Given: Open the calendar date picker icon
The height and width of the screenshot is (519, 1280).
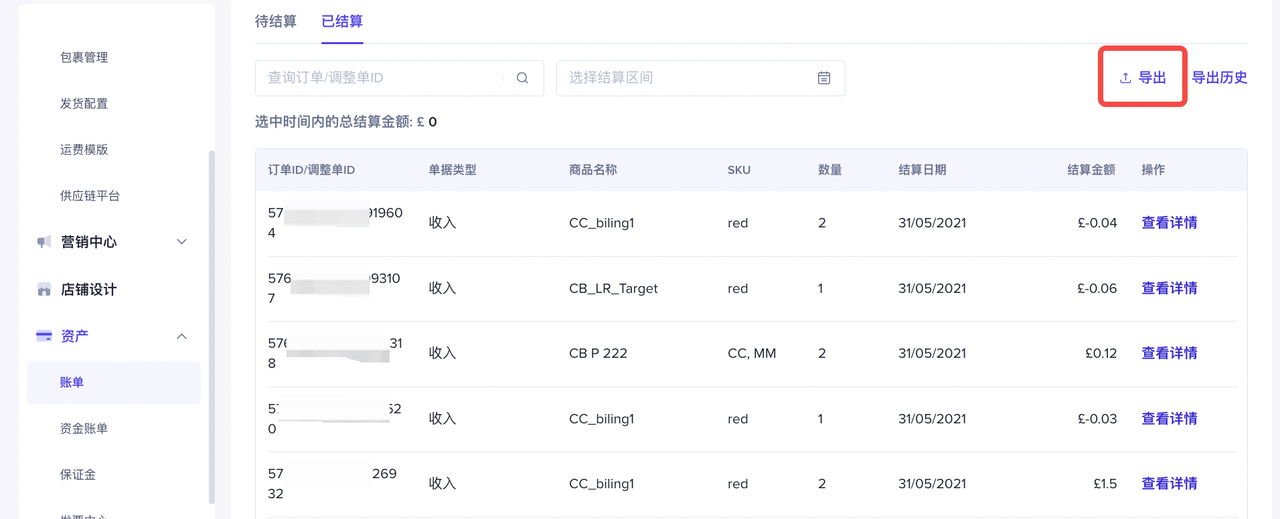Looking at the screenshot, I should pyautogui.click(x=824, y=78).
